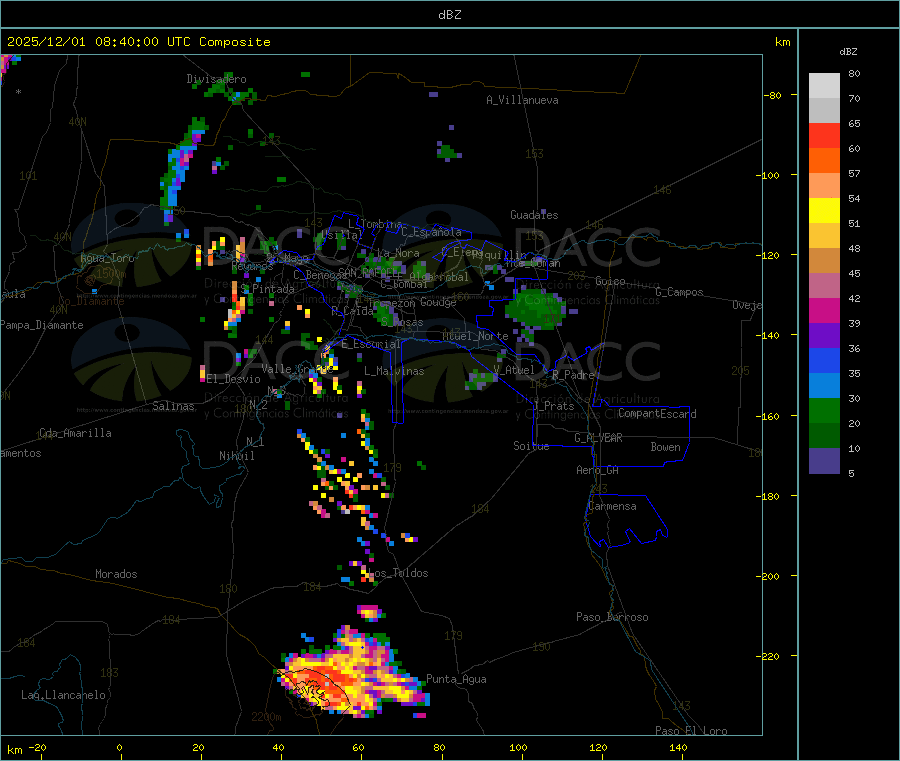Click the Soitue place label
This screenshot has width=900, height=761.
point(531,446)
